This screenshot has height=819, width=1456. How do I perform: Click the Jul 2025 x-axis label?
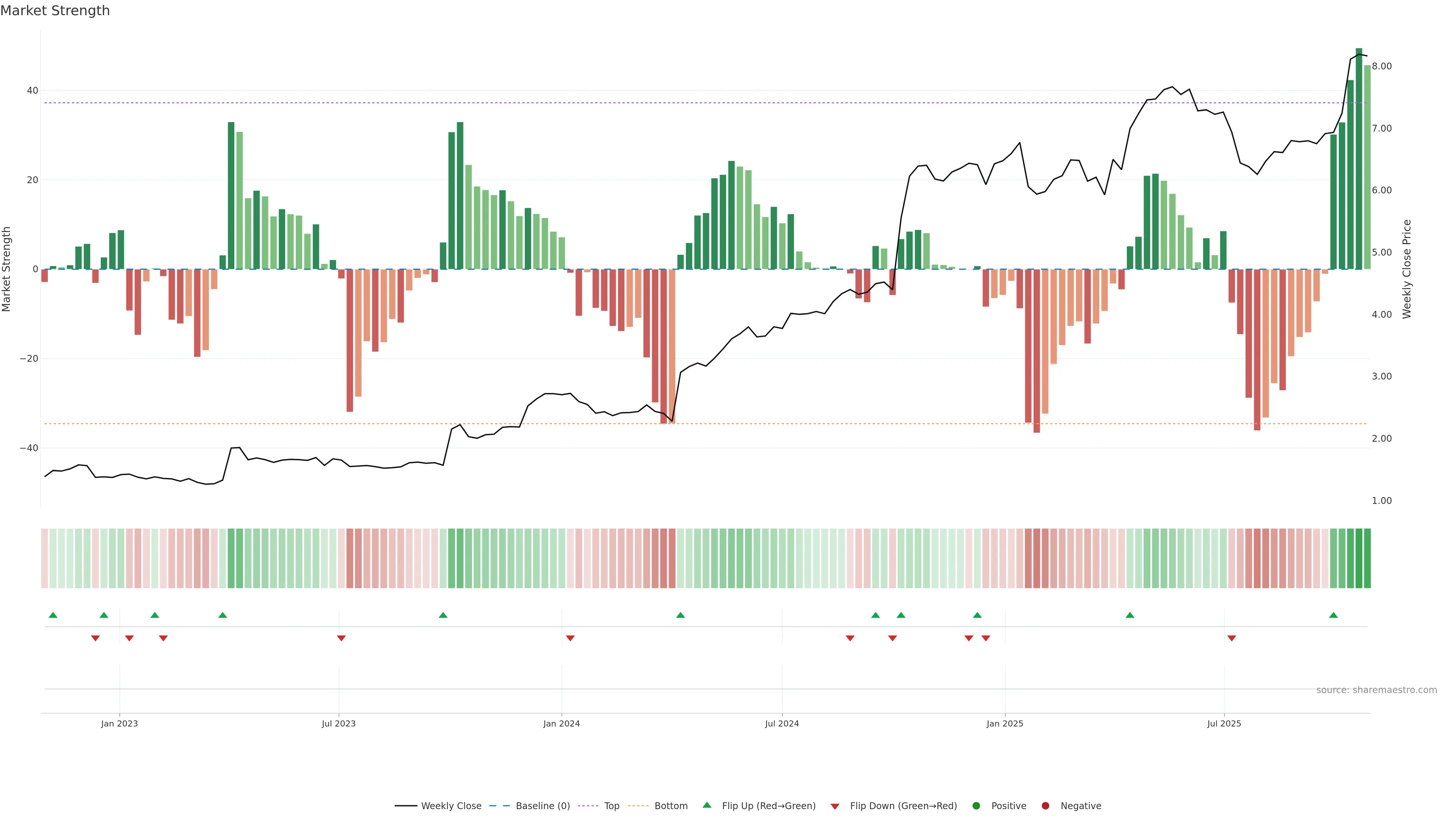click(1224, 723)
